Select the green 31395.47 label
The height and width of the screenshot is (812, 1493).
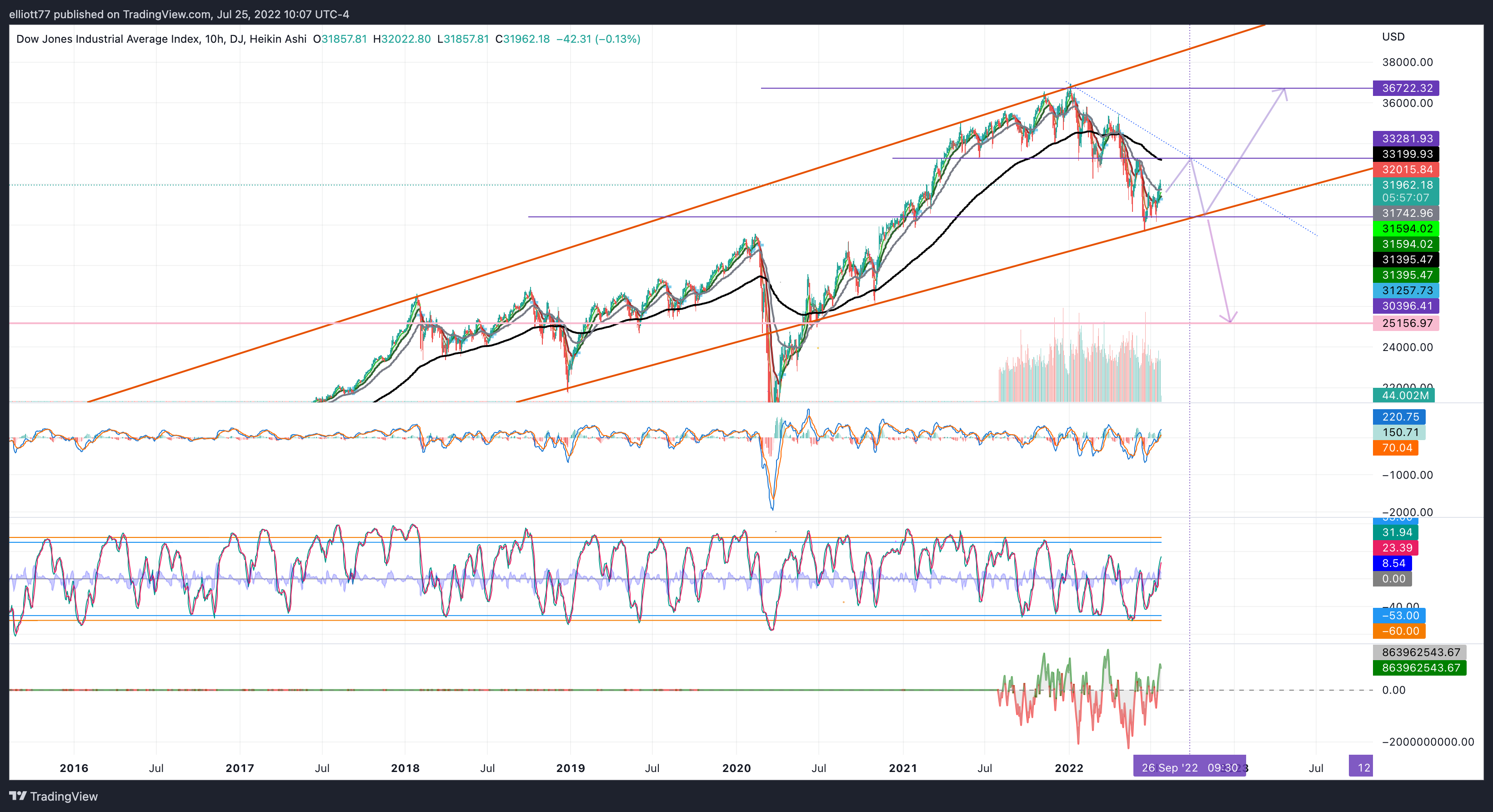tap(1406, 276)
